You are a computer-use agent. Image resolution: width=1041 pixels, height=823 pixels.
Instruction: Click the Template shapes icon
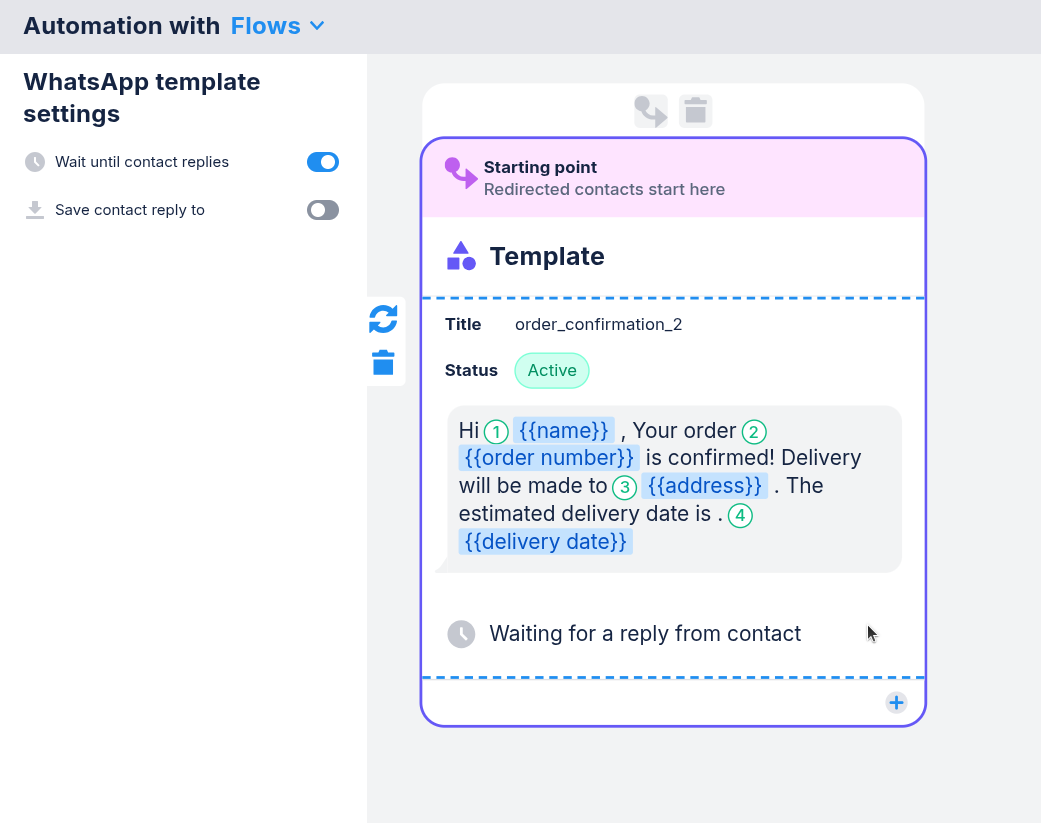[461, 256]
